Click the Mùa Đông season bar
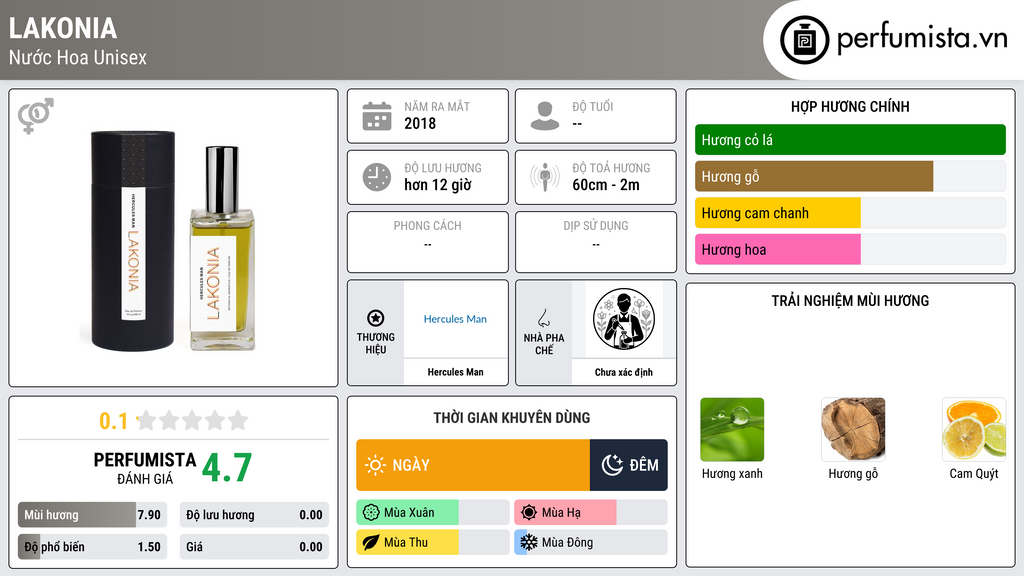 click(x=590, y=542)
